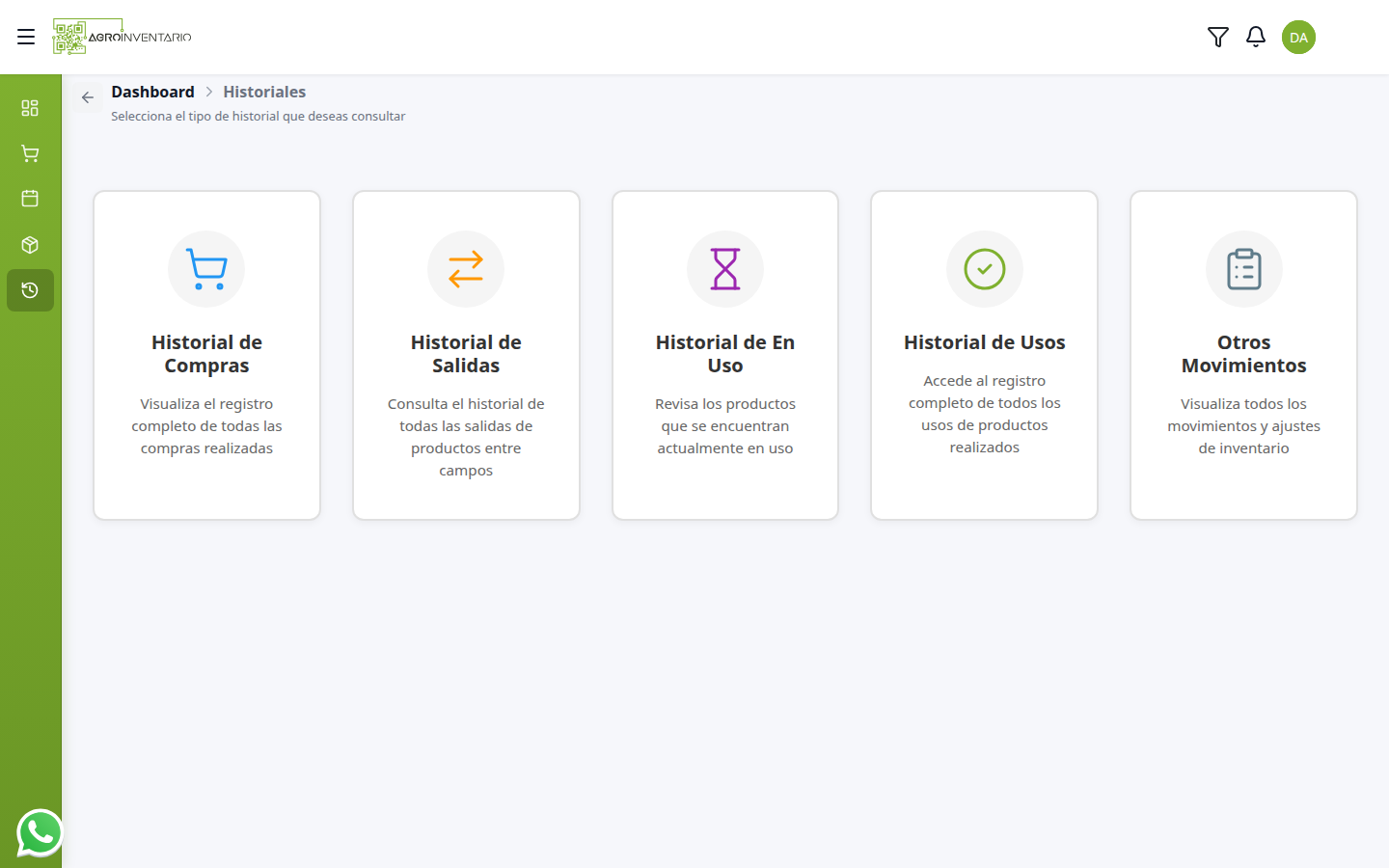The width and height of the screenshot is (1389, 868).
Task: Click the orange swap arrows icon
Action: (x=466, y=269)
